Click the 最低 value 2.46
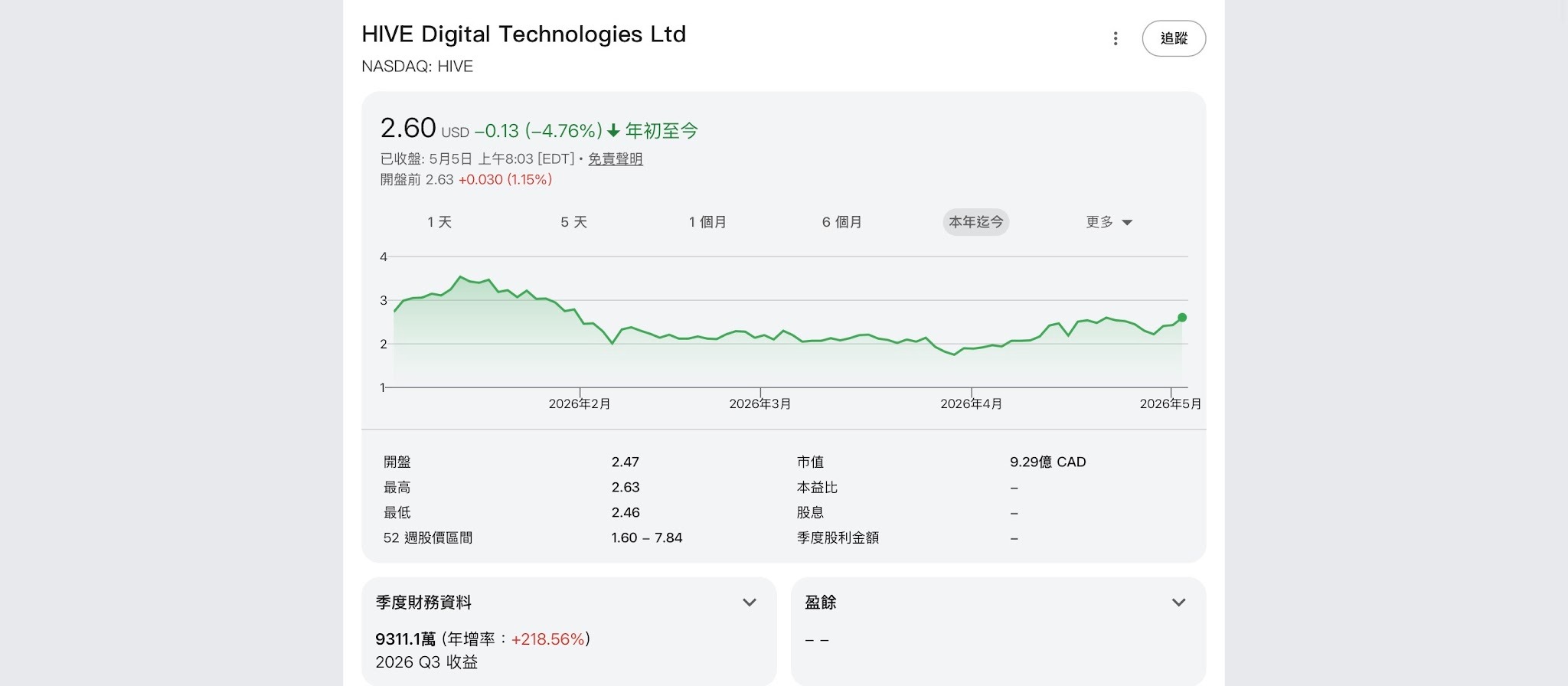The image size is (1568, 686). coord(626,512)
